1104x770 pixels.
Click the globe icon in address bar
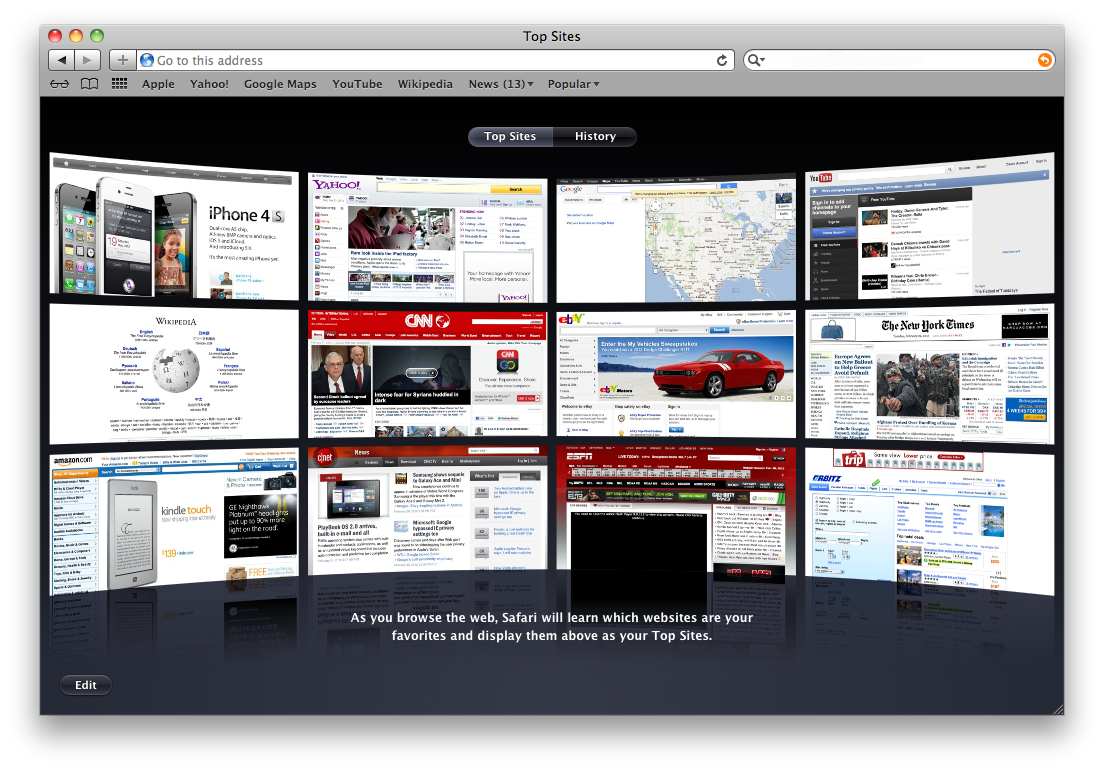(x=147, y=61)
